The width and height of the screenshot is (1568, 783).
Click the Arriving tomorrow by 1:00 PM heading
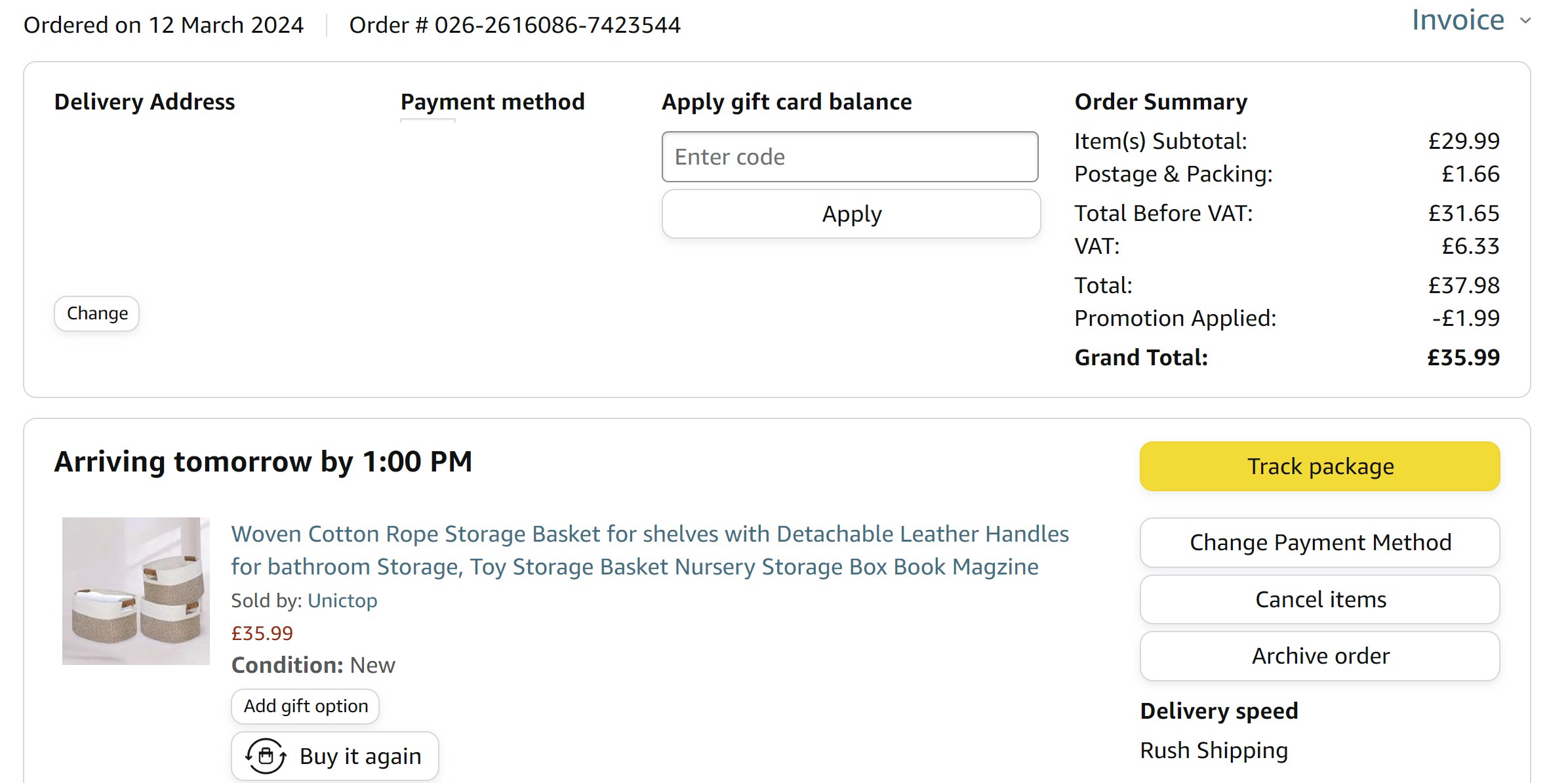click(263, 462)
